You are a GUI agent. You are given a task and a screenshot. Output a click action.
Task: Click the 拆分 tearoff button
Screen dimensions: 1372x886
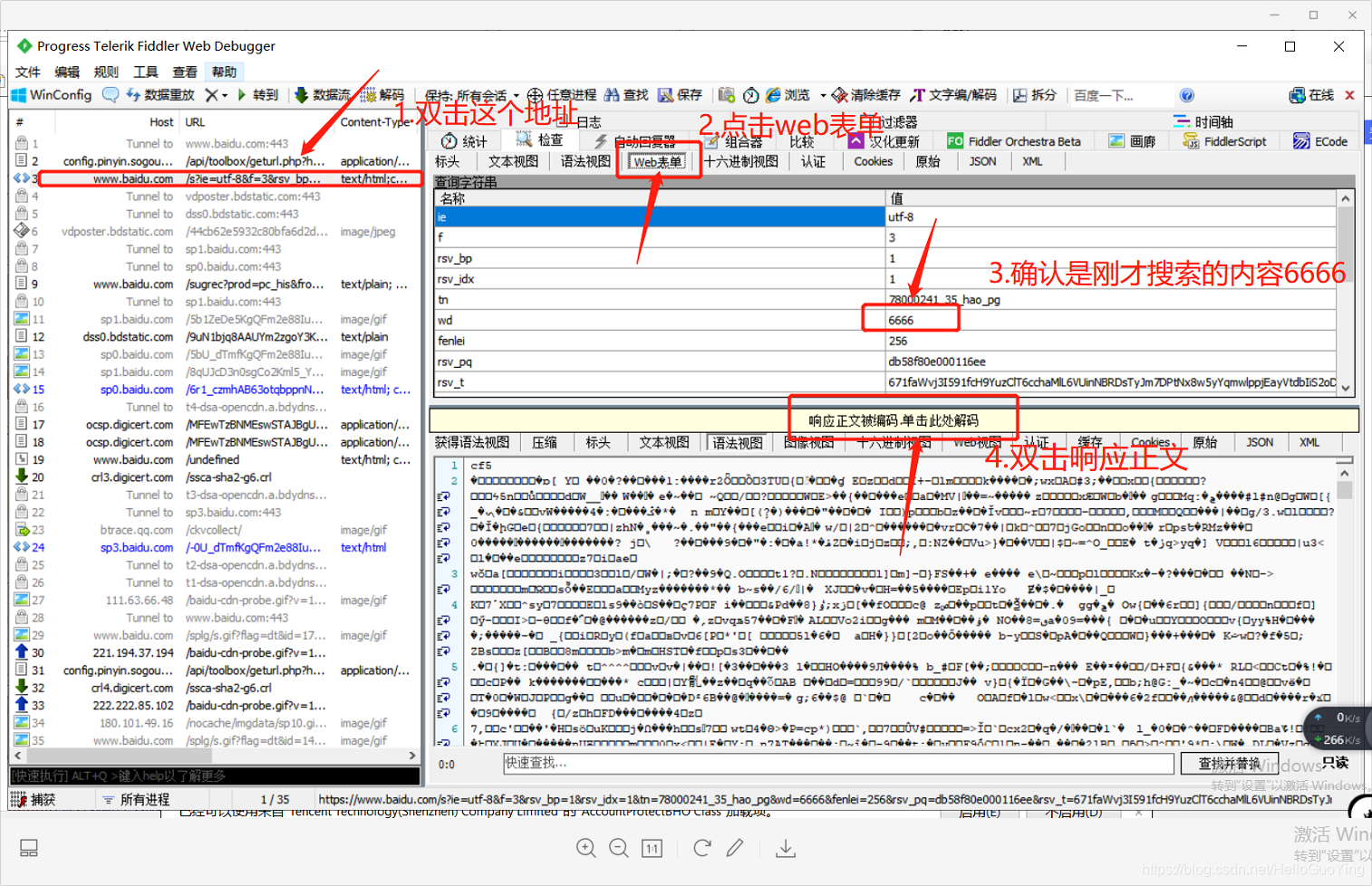point(1035,95)
